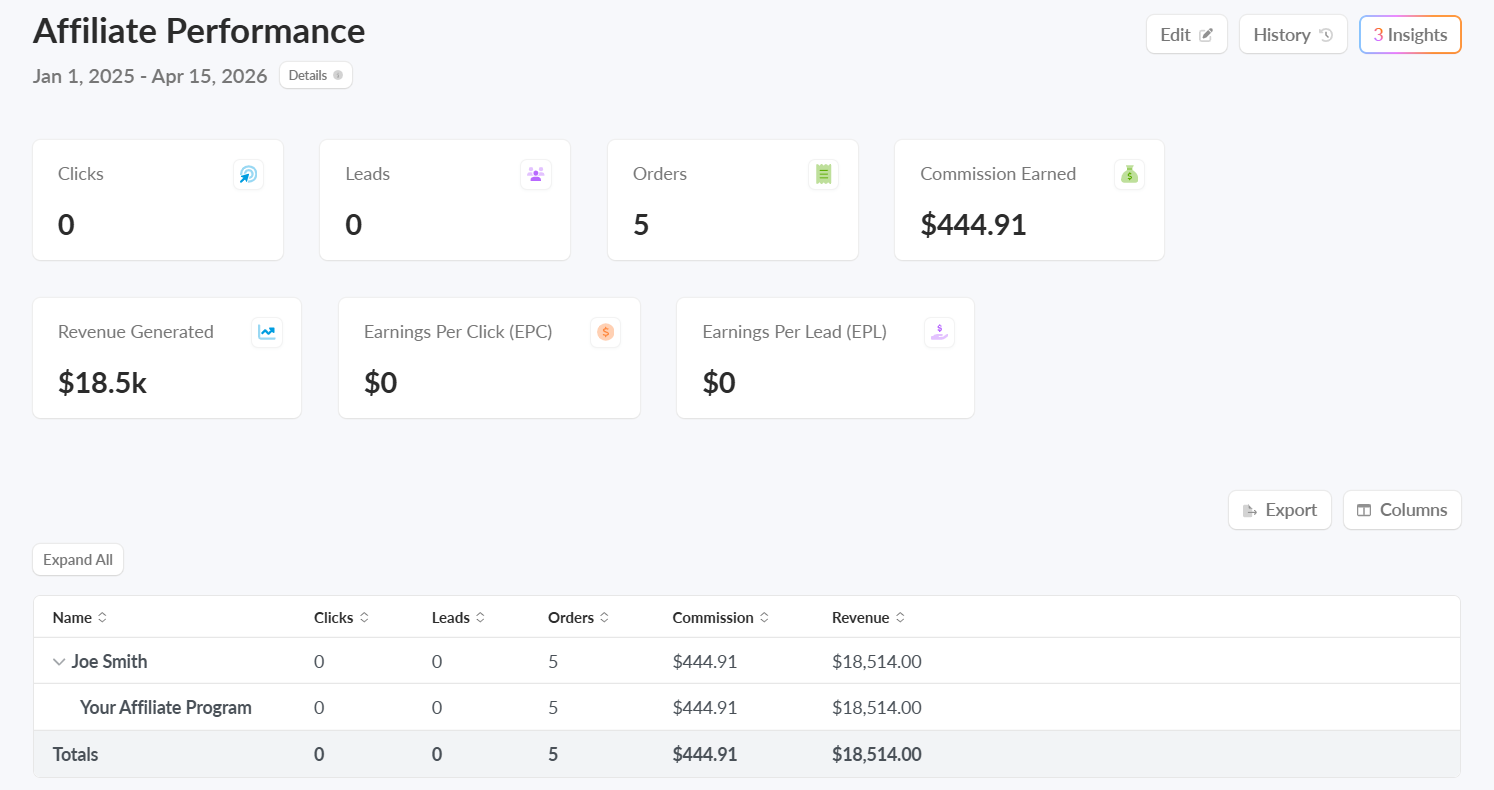Open the report History
This screenshot has height=790, width=1494.
coord(1292,35)
